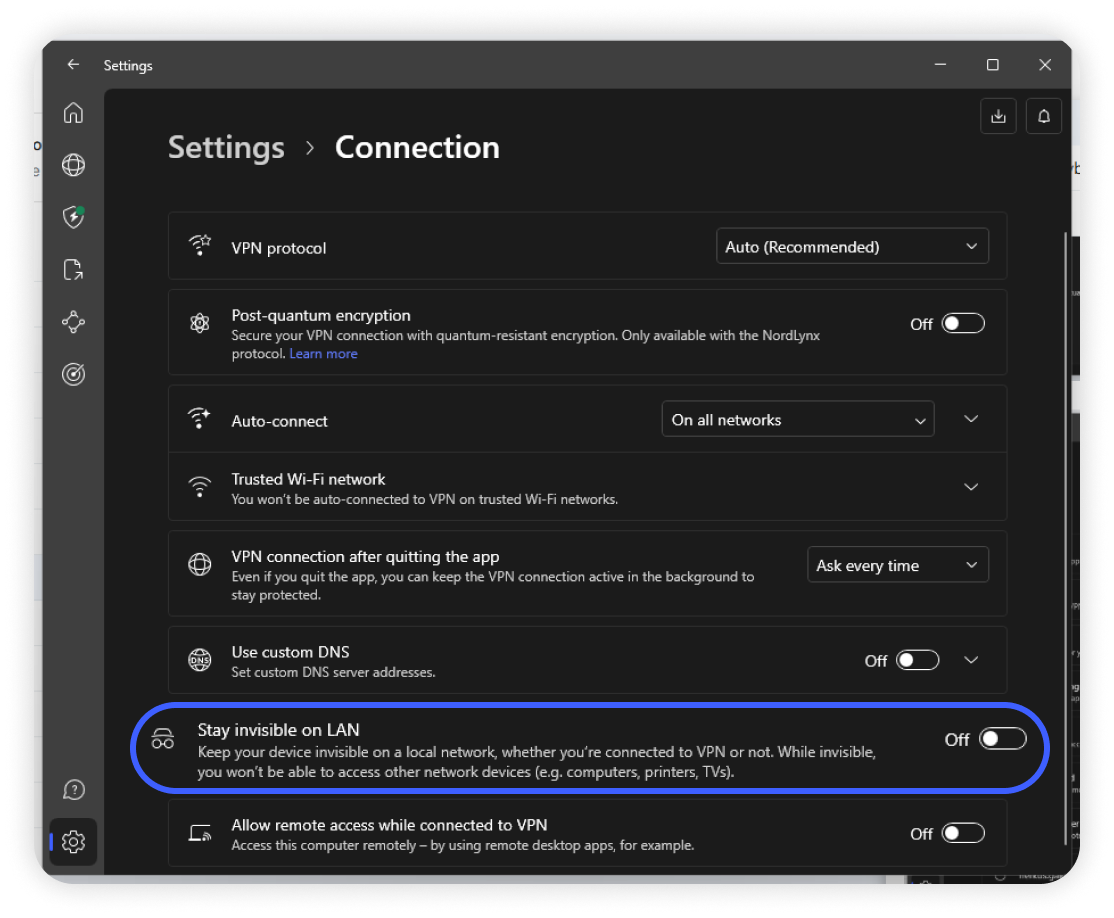Open the Ask every time dropdown
This screenshot has height=918, width=1114.
897,566
